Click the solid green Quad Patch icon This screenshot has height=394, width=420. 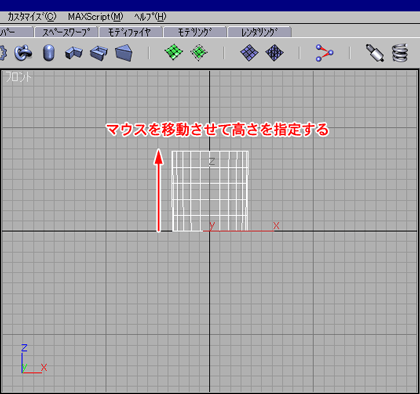point(174,52)
